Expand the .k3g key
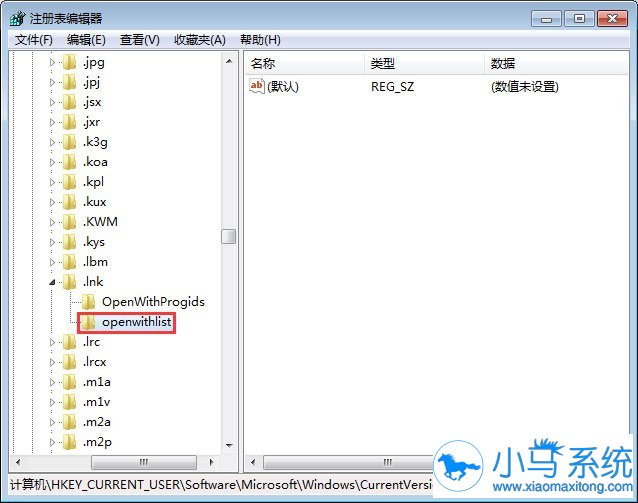The width and height of the screenshot is (638, 503). point(52,142)
